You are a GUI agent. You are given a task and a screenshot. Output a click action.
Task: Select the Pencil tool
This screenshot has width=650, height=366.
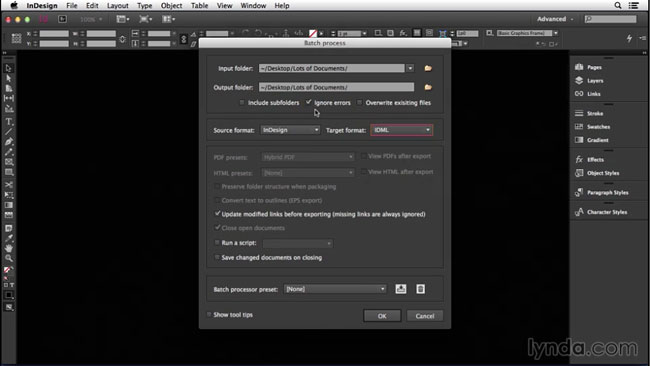8,152
